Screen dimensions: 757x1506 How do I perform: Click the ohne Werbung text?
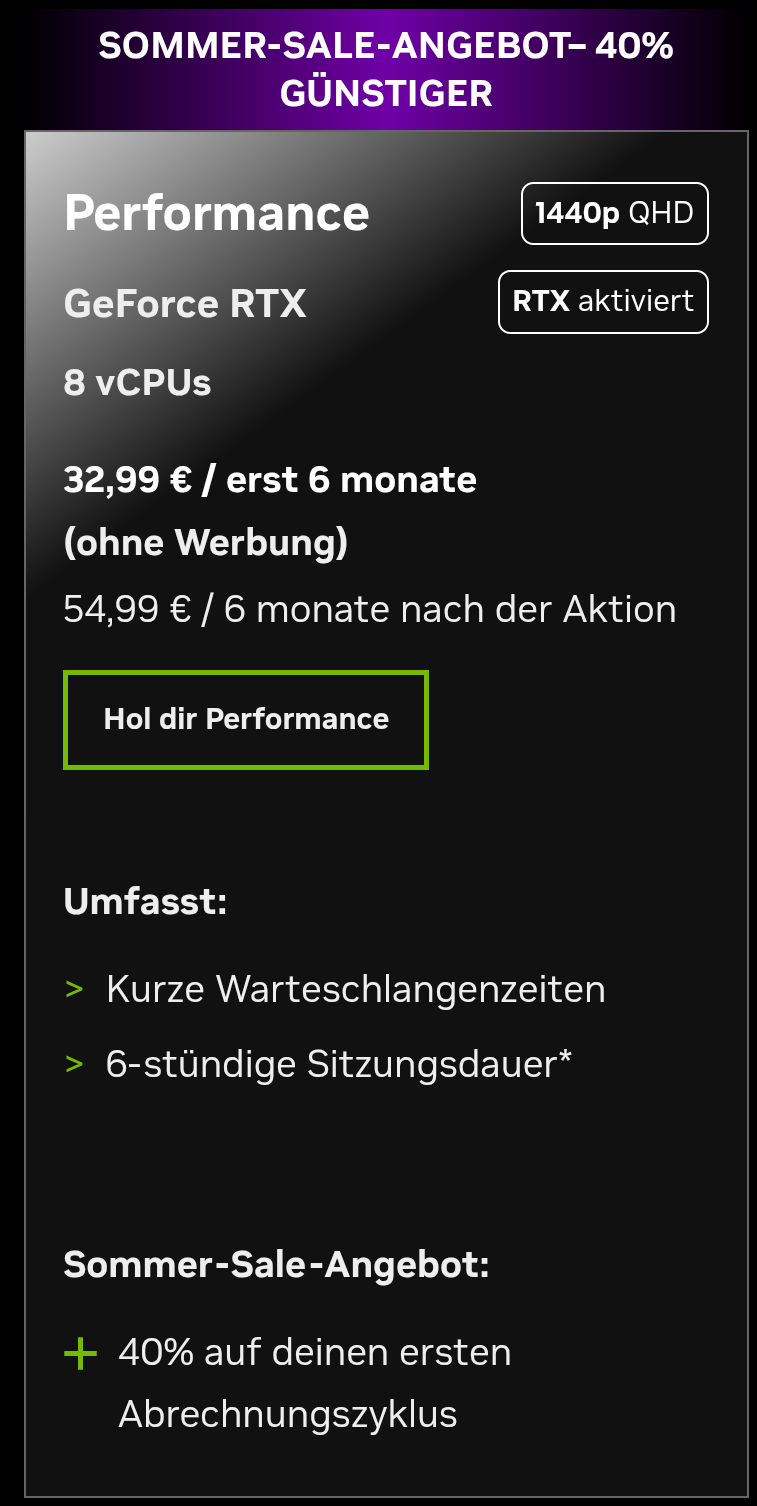pos(206,543)
